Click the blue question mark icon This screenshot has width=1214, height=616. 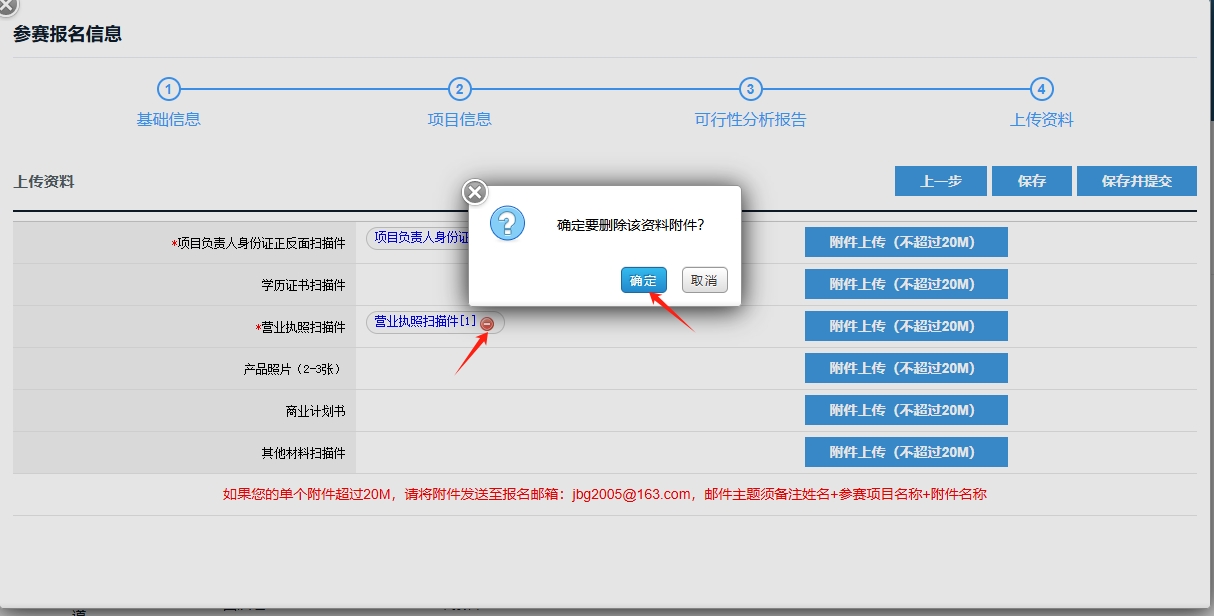508,224
